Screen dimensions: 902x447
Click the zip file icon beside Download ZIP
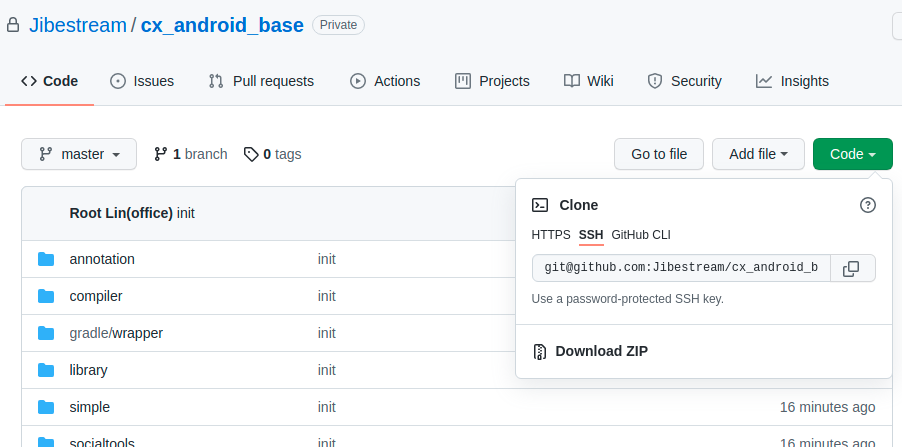click(x=540, y=352)
